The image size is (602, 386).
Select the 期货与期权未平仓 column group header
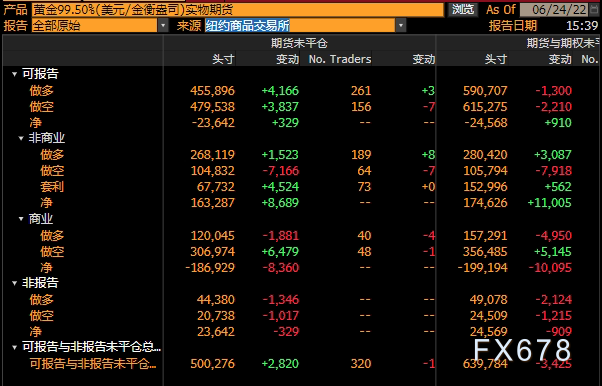pos(562,43)
